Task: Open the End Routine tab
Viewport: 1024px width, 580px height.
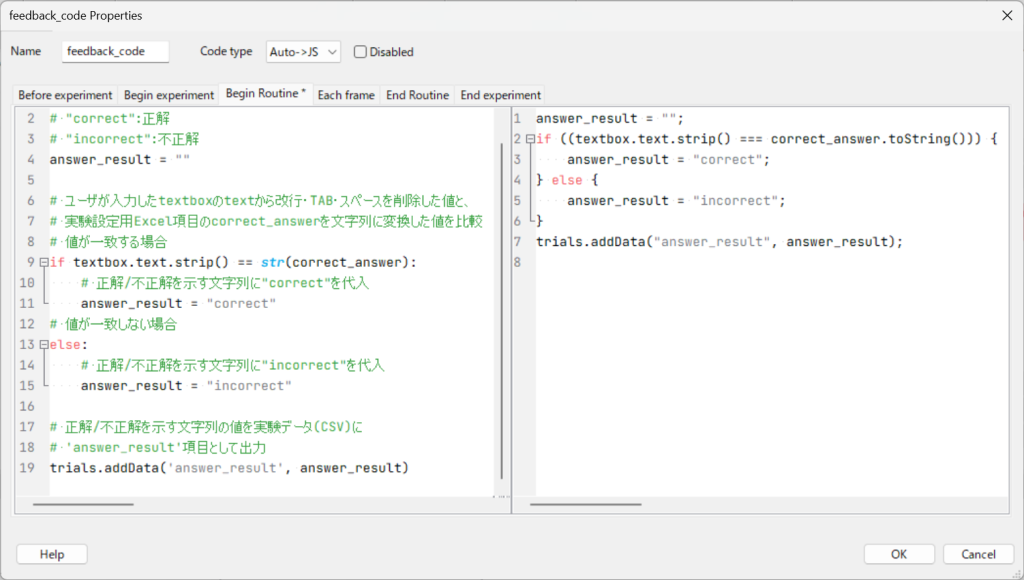Action: pyautogui.click(x=417, y=95)
